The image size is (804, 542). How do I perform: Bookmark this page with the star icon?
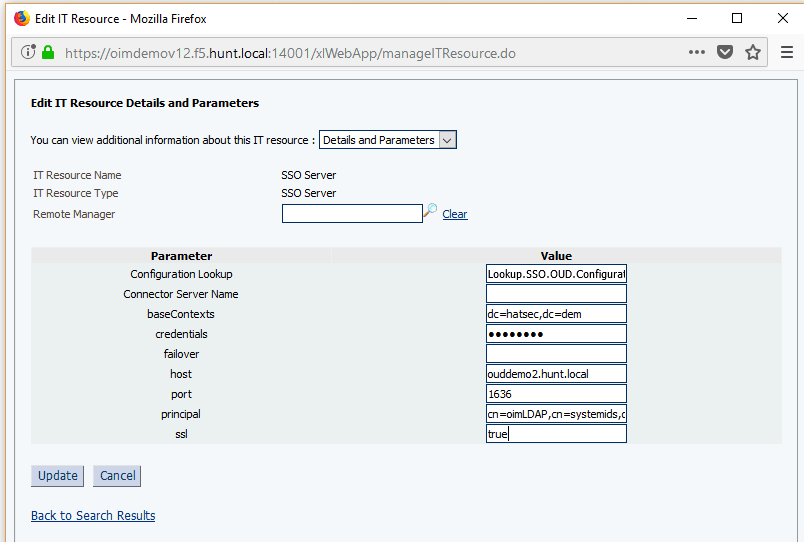click(x=753, y=53)
